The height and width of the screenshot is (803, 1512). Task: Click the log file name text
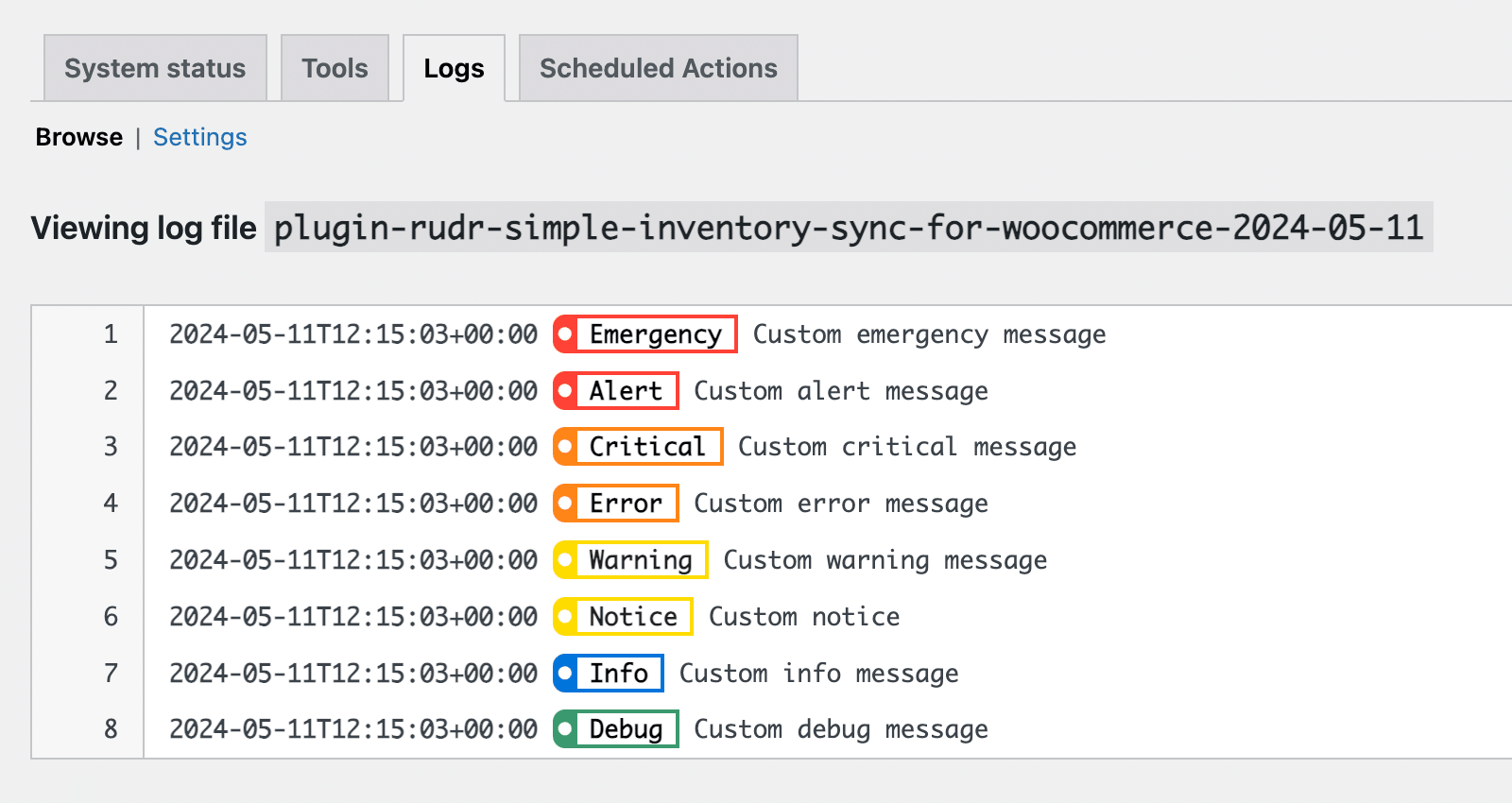click(x=848, y=228)
